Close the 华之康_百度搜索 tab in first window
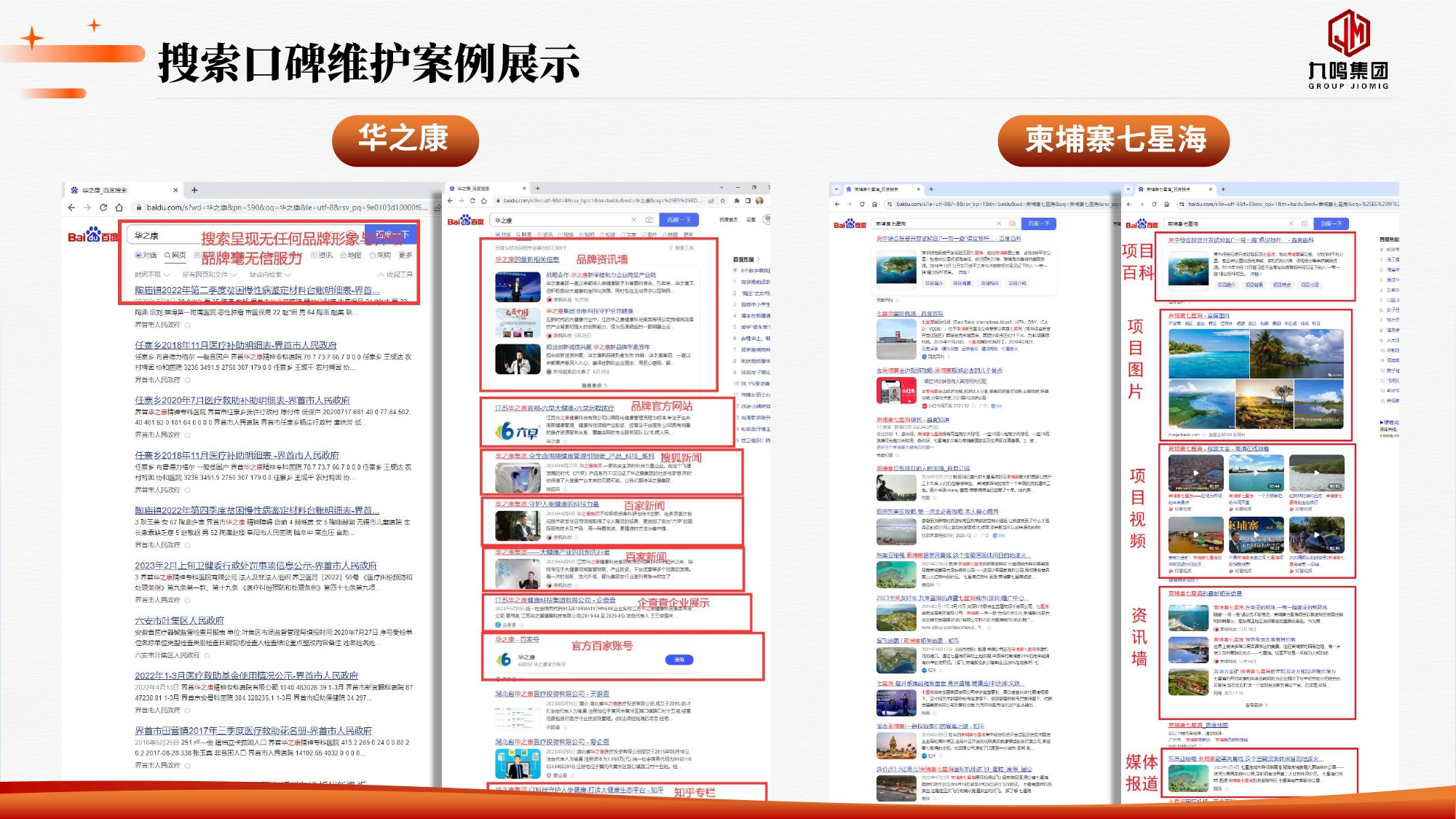Viewport: 1456px width, 819px height. pos(175,190)
